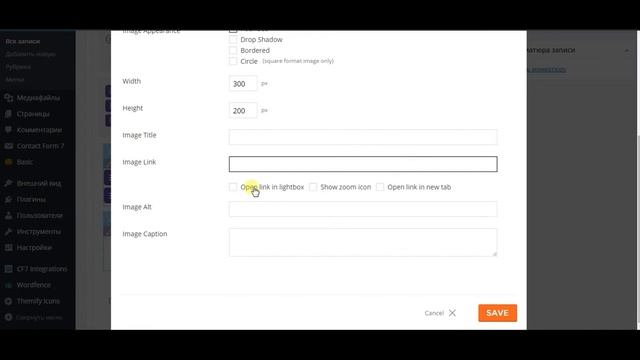Click the Cancel text link
The width and height of the screenshot is (640, 360).
point(434,313)
